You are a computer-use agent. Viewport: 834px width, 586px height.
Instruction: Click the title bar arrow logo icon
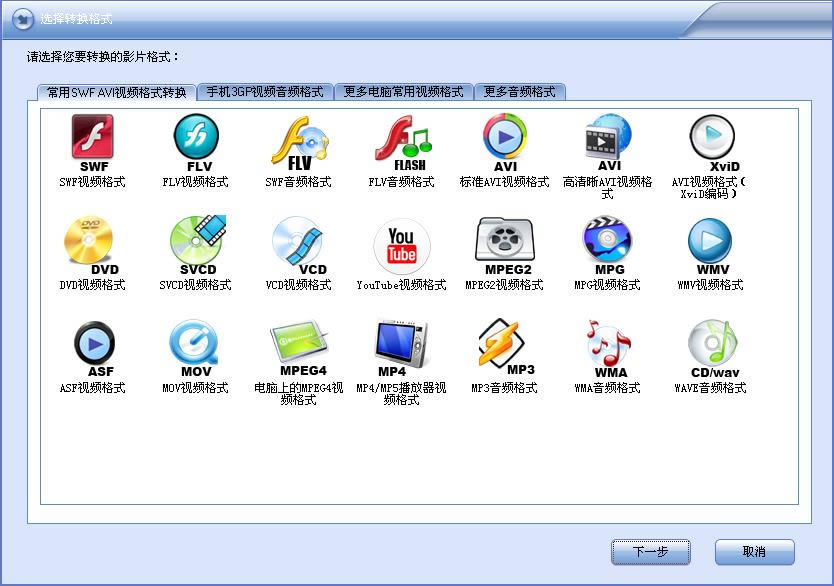pos(22,20)
